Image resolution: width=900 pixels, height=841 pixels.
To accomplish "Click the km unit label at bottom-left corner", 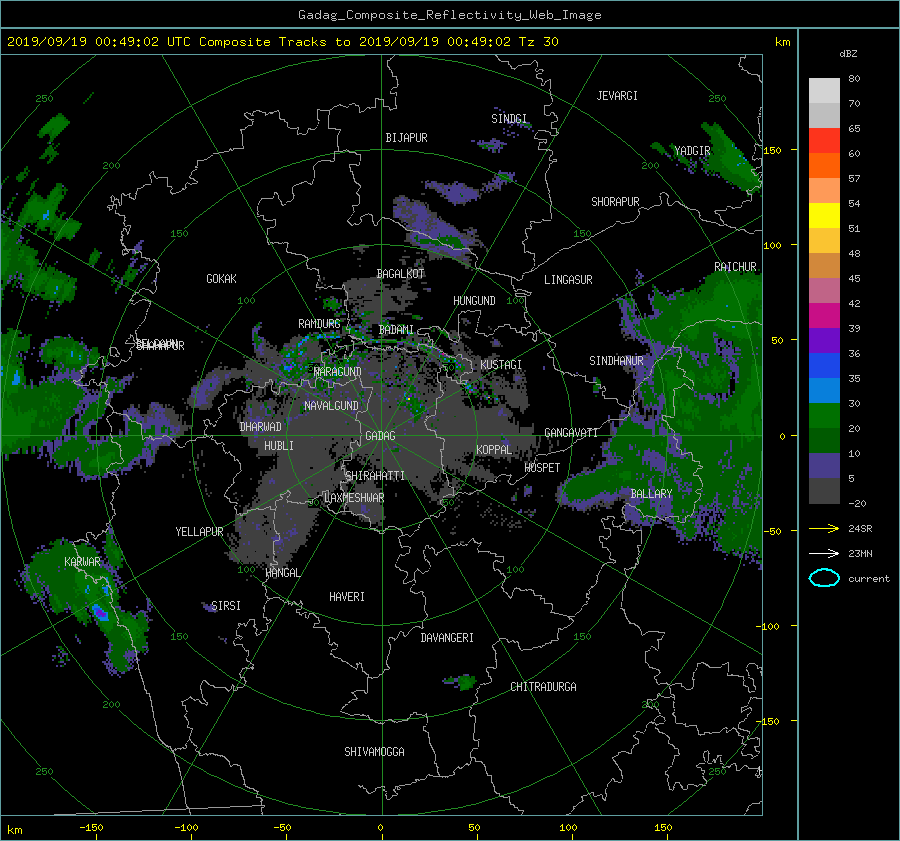I will click(x=14, y=830).
